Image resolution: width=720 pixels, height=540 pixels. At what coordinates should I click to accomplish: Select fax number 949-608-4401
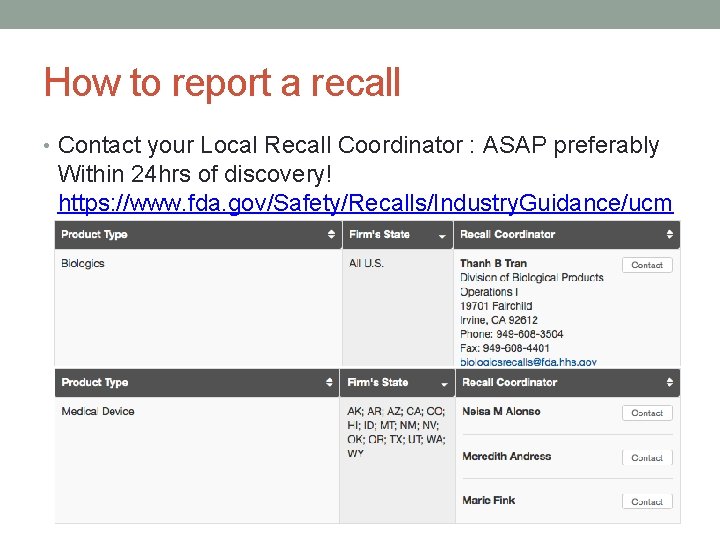tap(516, 348)
